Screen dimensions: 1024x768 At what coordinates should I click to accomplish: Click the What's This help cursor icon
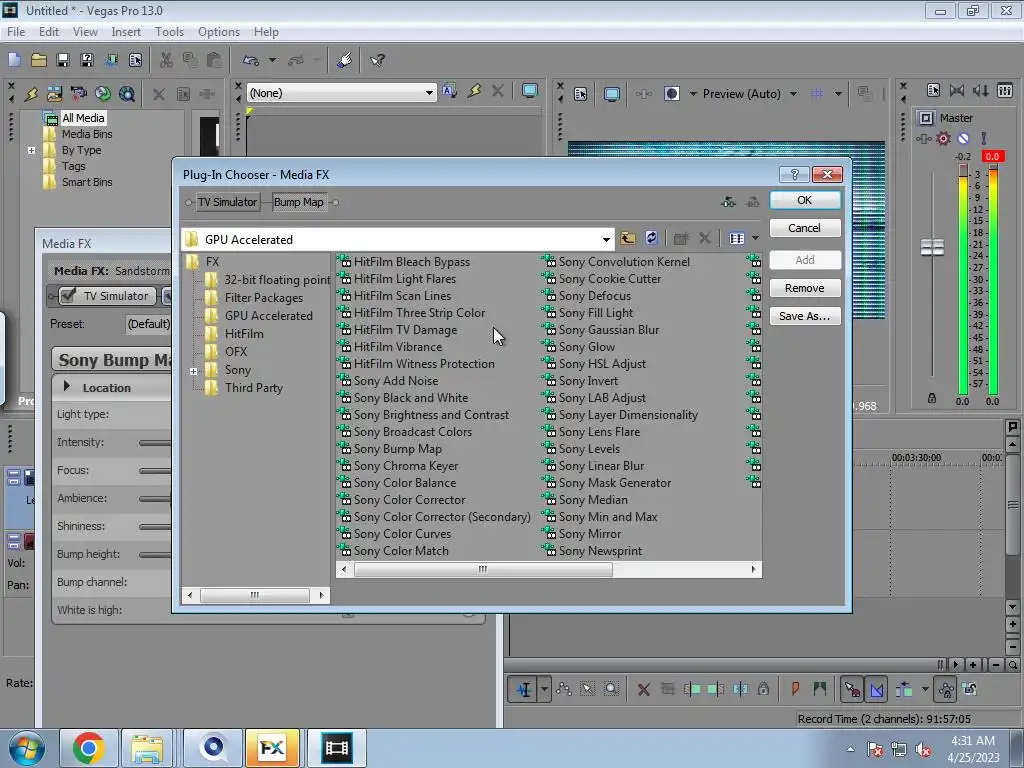tap(377, 60)
